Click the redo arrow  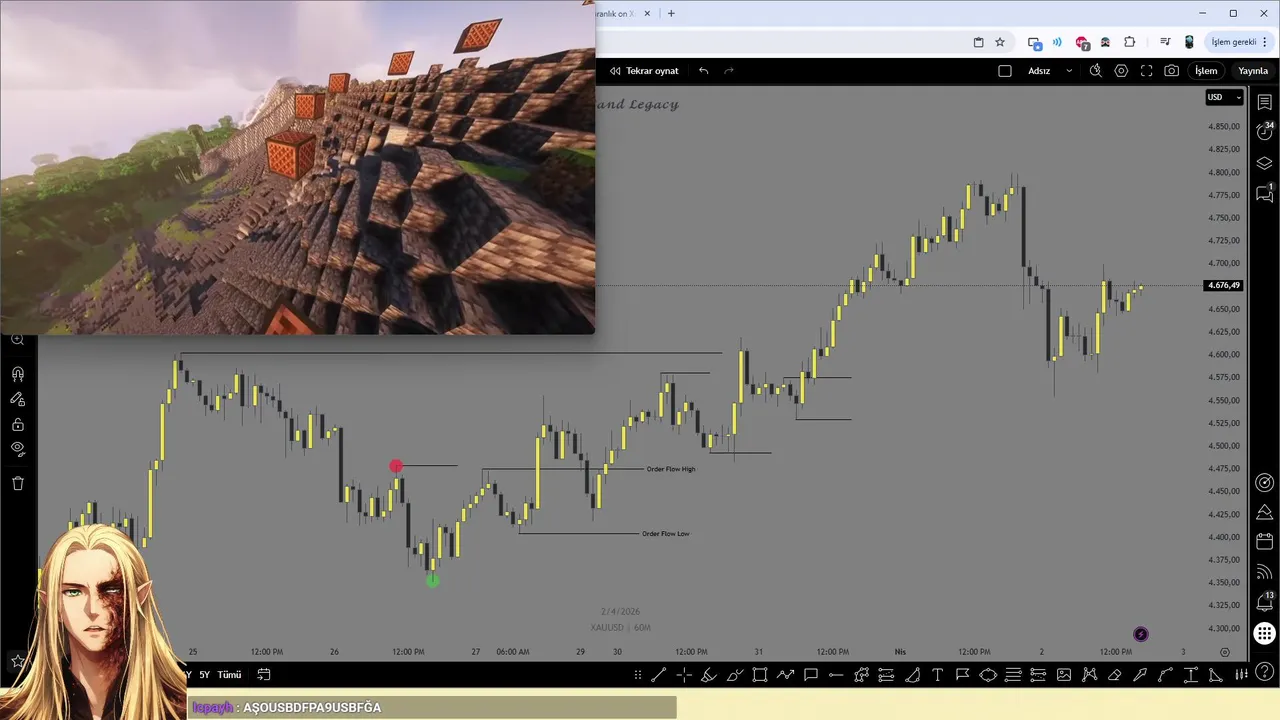tap(729, 71)
